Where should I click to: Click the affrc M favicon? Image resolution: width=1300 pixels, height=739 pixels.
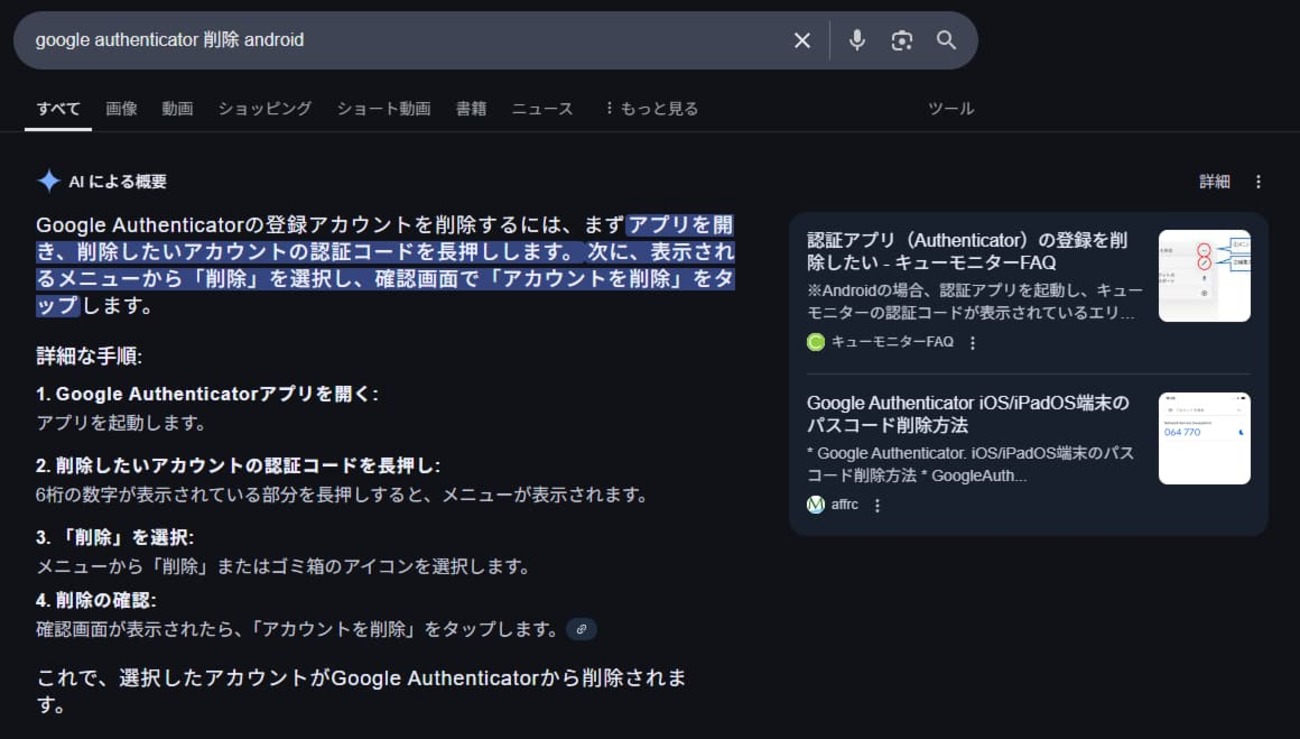pyautogui.click(x=815, y=504)
